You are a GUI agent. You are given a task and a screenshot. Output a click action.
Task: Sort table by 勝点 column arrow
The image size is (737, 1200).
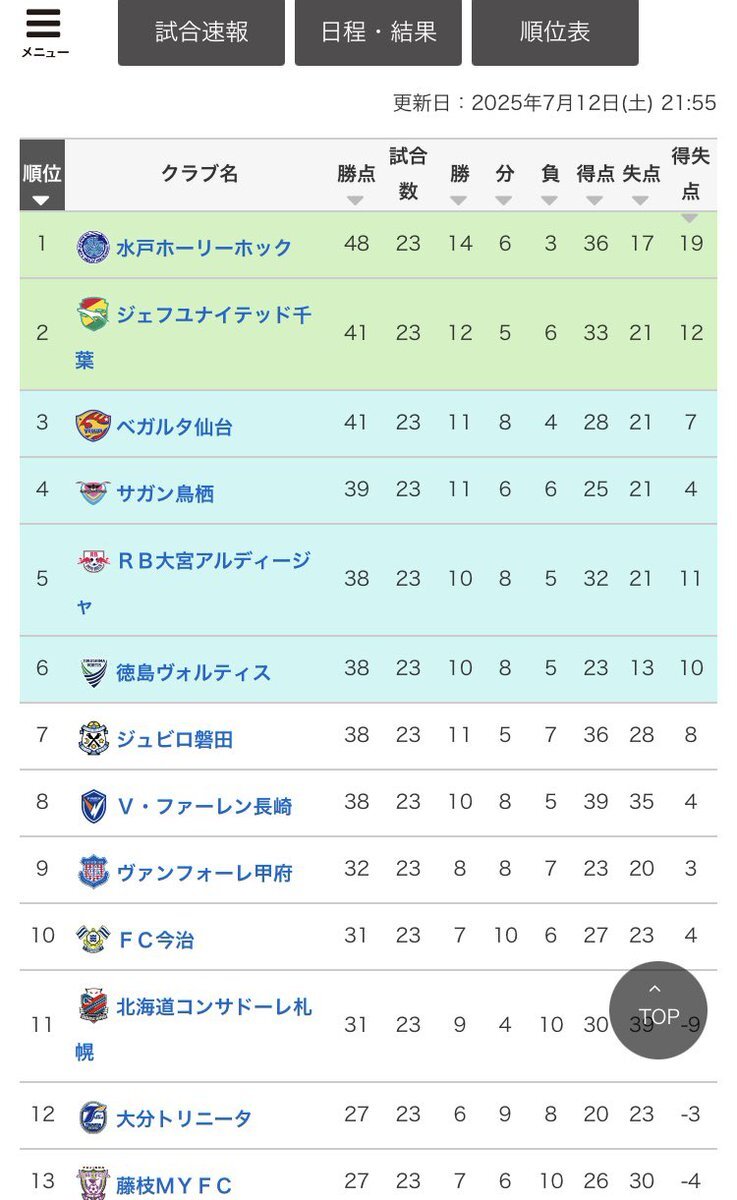tap(356, 200)
